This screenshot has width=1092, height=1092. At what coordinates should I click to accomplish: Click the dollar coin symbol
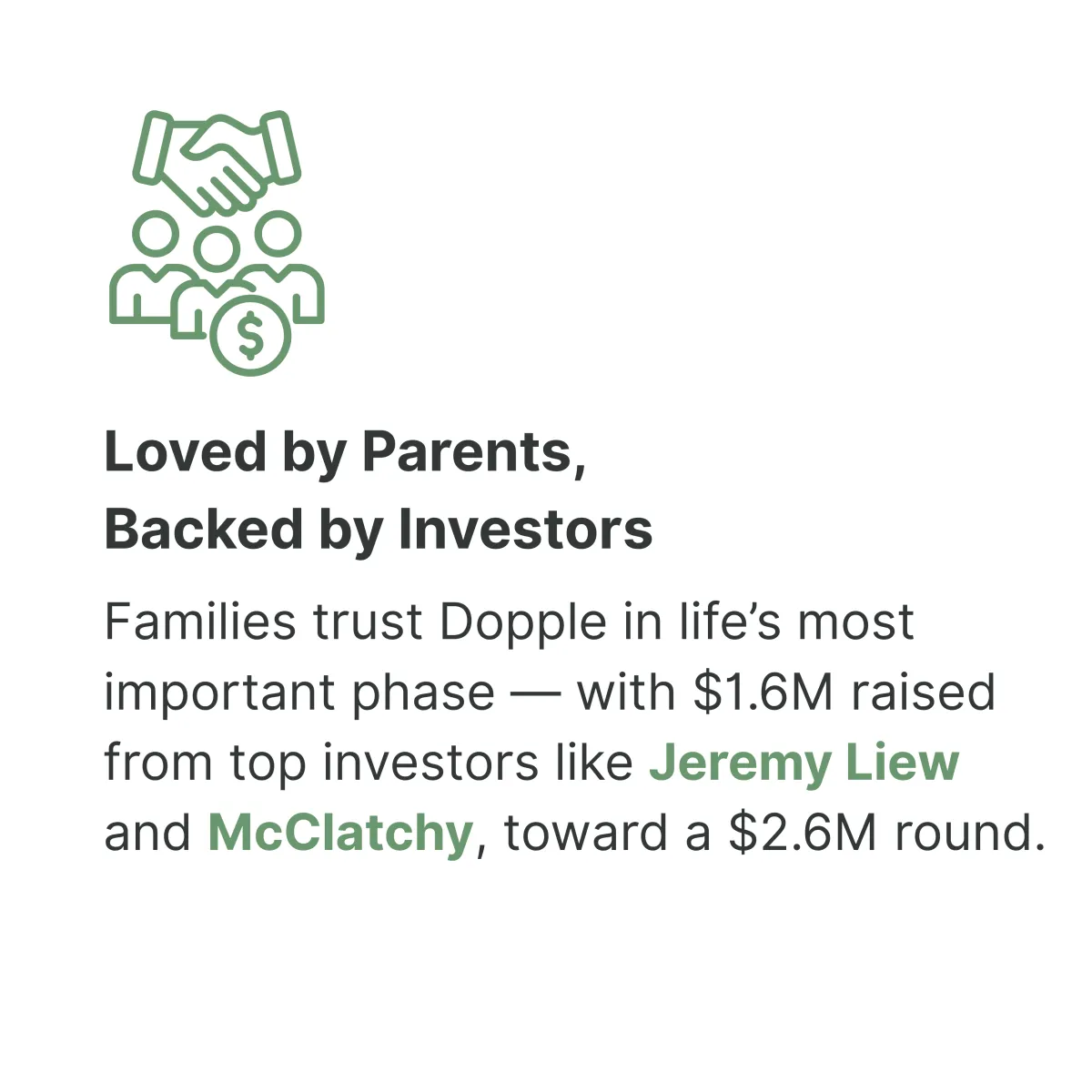click(x=250, y=336)
